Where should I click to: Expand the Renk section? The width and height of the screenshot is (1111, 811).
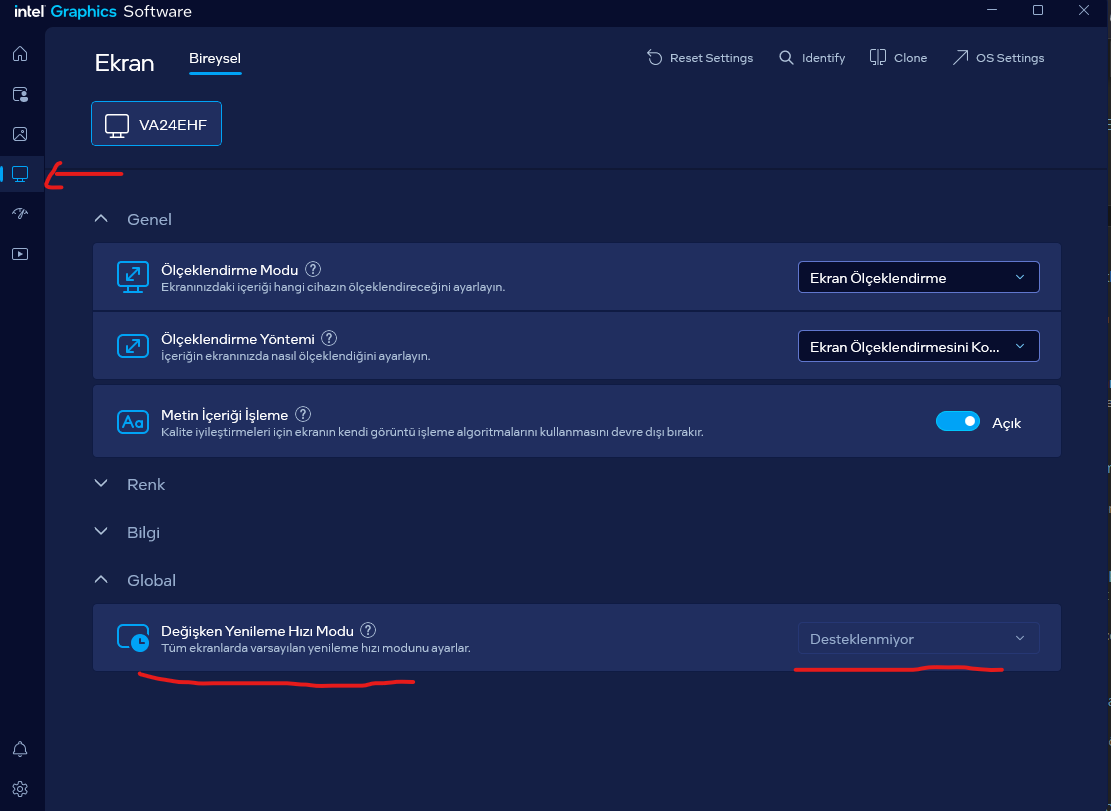(x=101, y=484)
